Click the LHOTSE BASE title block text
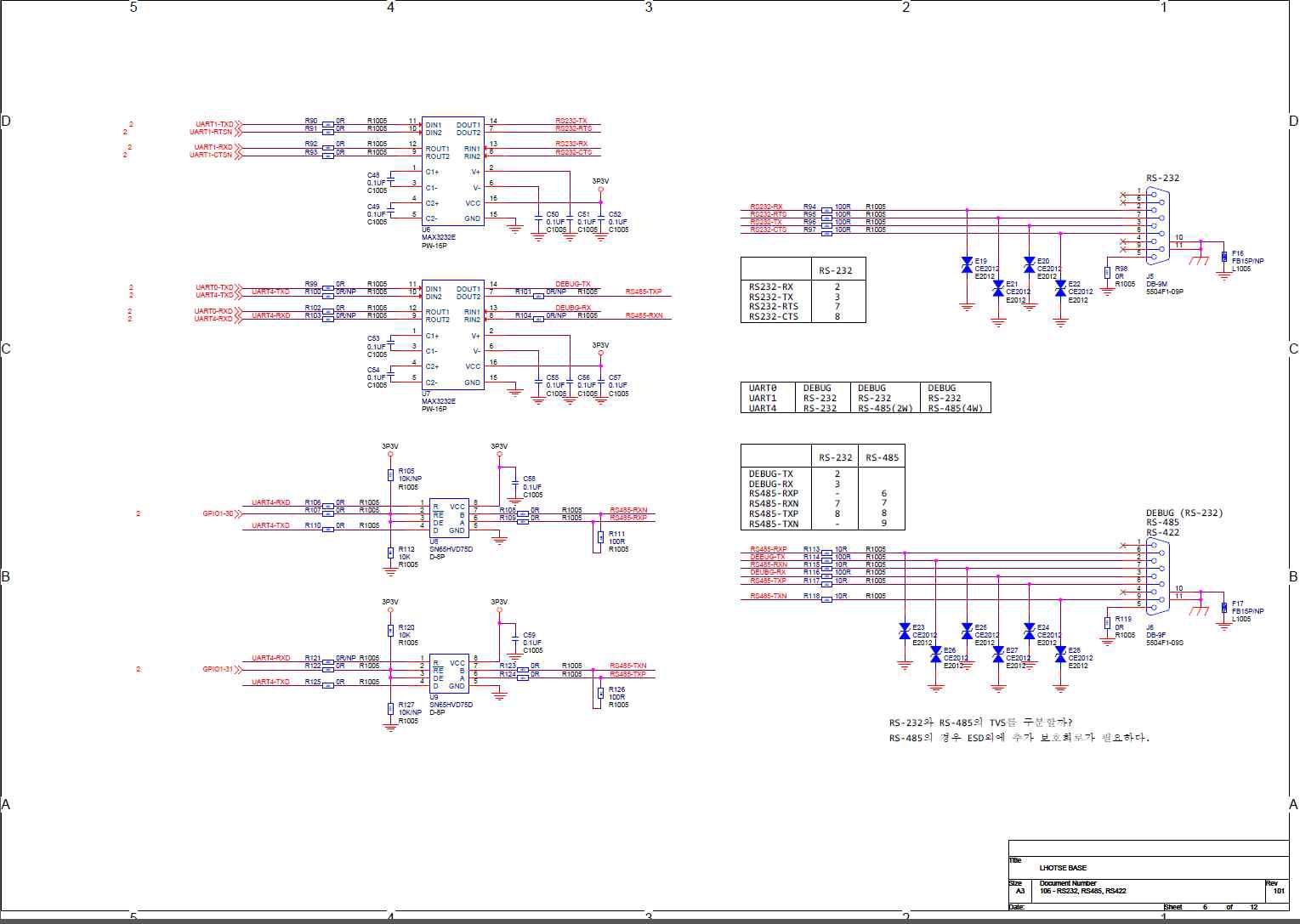Image resolution: width=1300 pixels, height=924 pixels. [x=1063, y=868]
